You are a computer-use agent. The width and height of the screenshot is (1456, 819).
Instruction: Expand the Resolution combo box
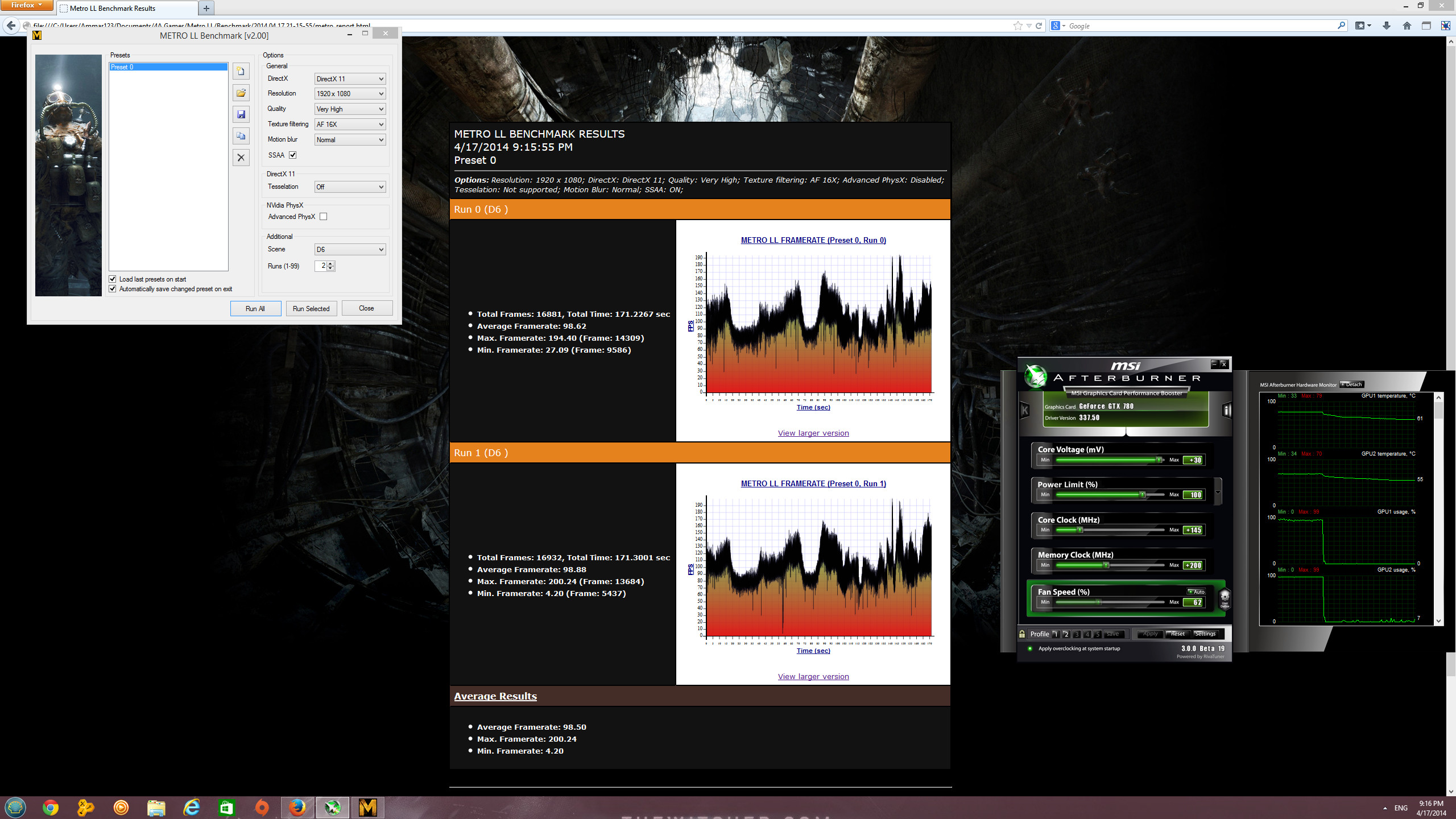[x=350, y=94]
